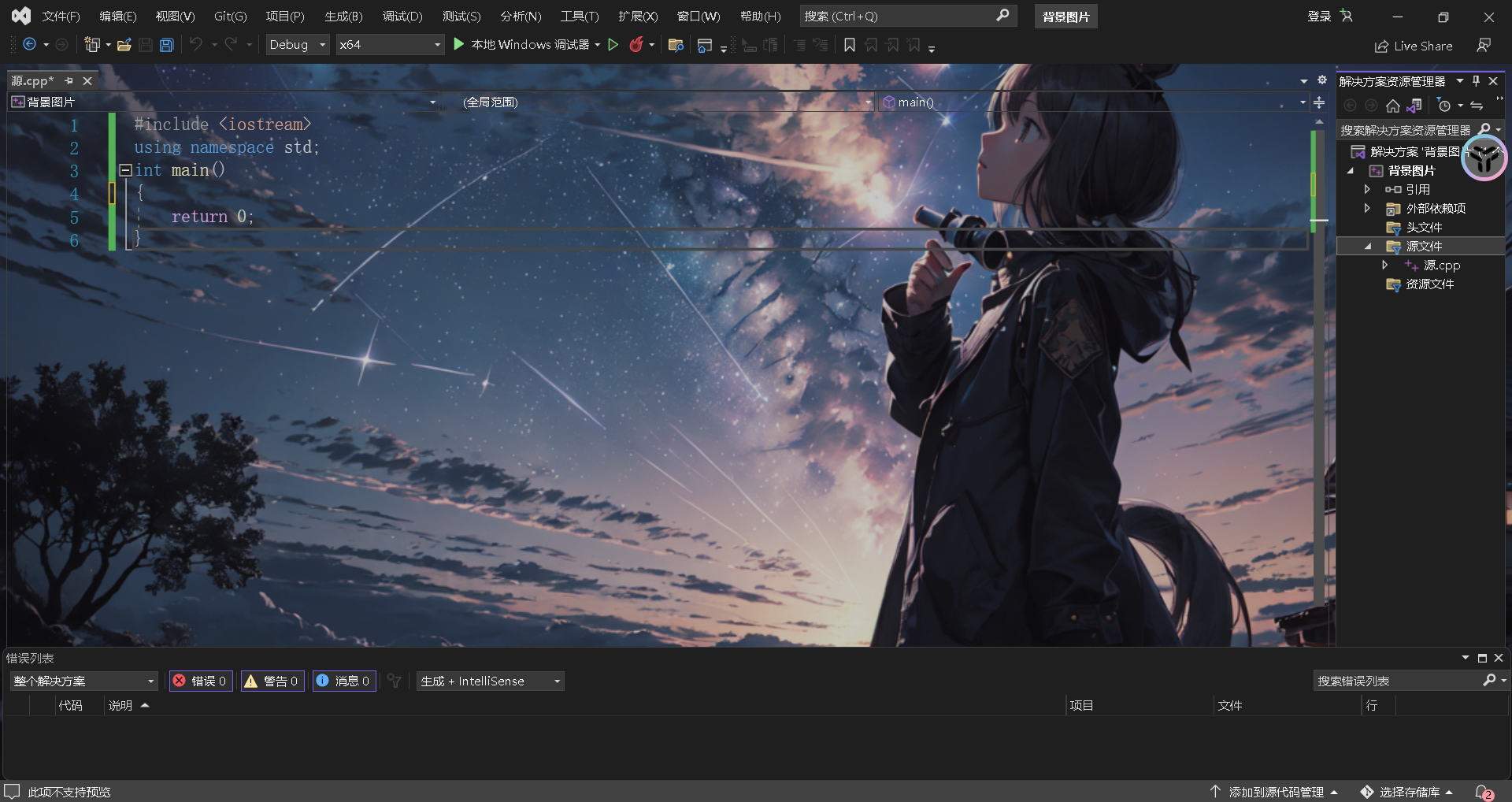Open the 文件(F) menu
The width and height of the screenshot is (1512, 802).
click(x=61, y=16)
